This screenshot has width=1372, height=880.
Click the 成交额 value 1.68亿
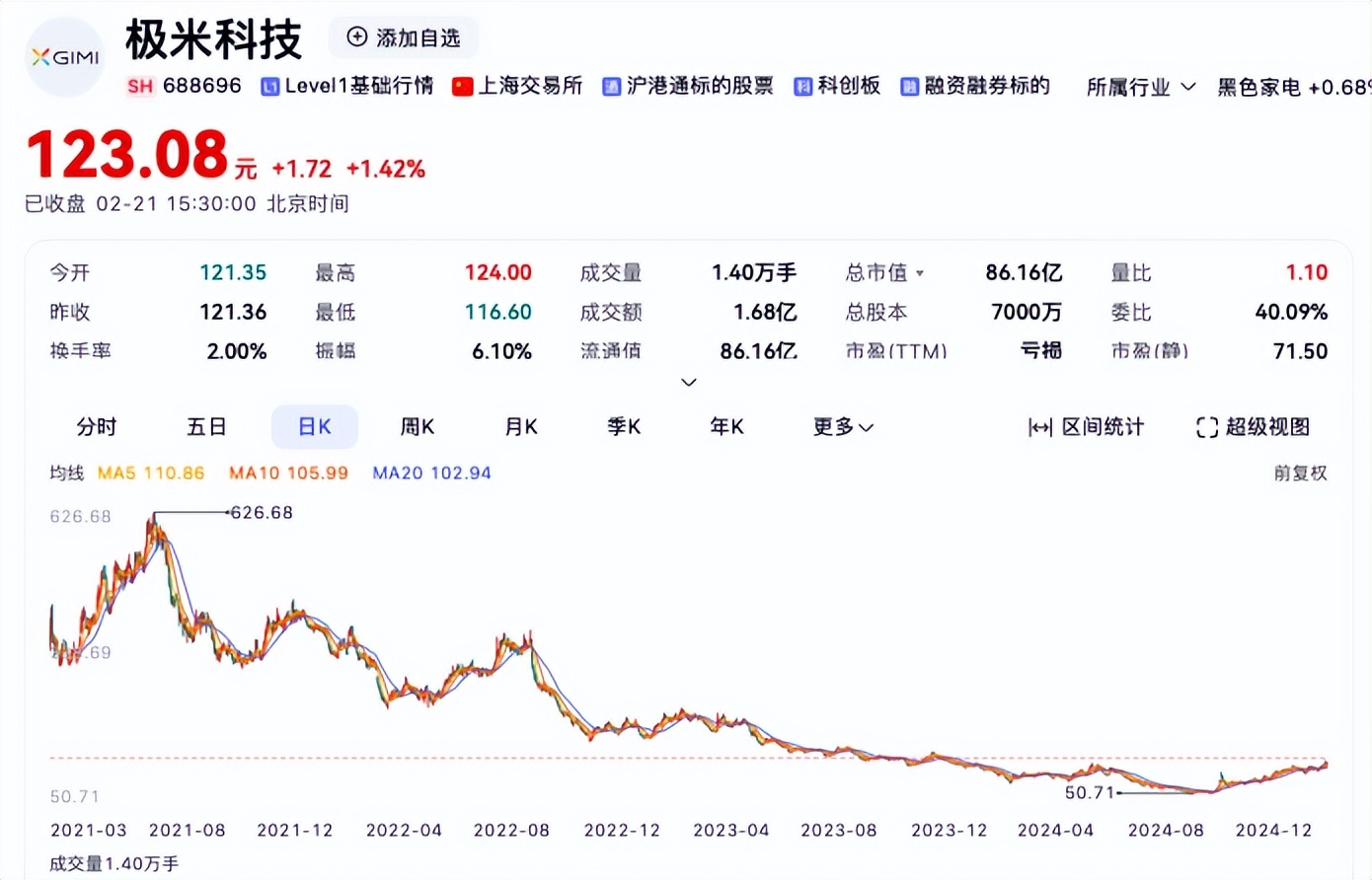(765, 313)
